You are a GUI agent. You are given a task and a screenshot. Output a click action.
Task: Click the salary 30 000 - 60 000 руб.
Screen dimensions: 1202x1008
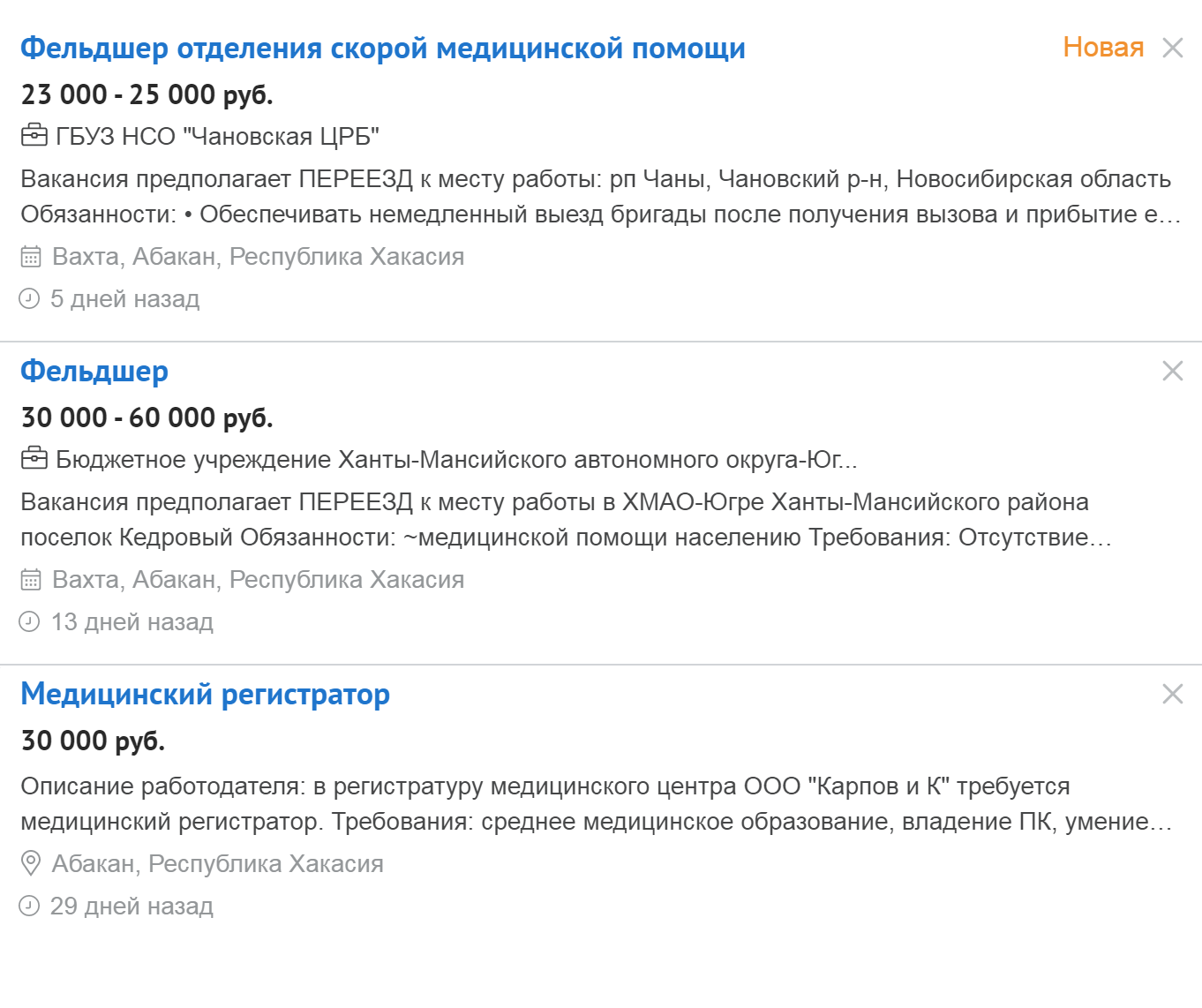click(x=146, y=417)
